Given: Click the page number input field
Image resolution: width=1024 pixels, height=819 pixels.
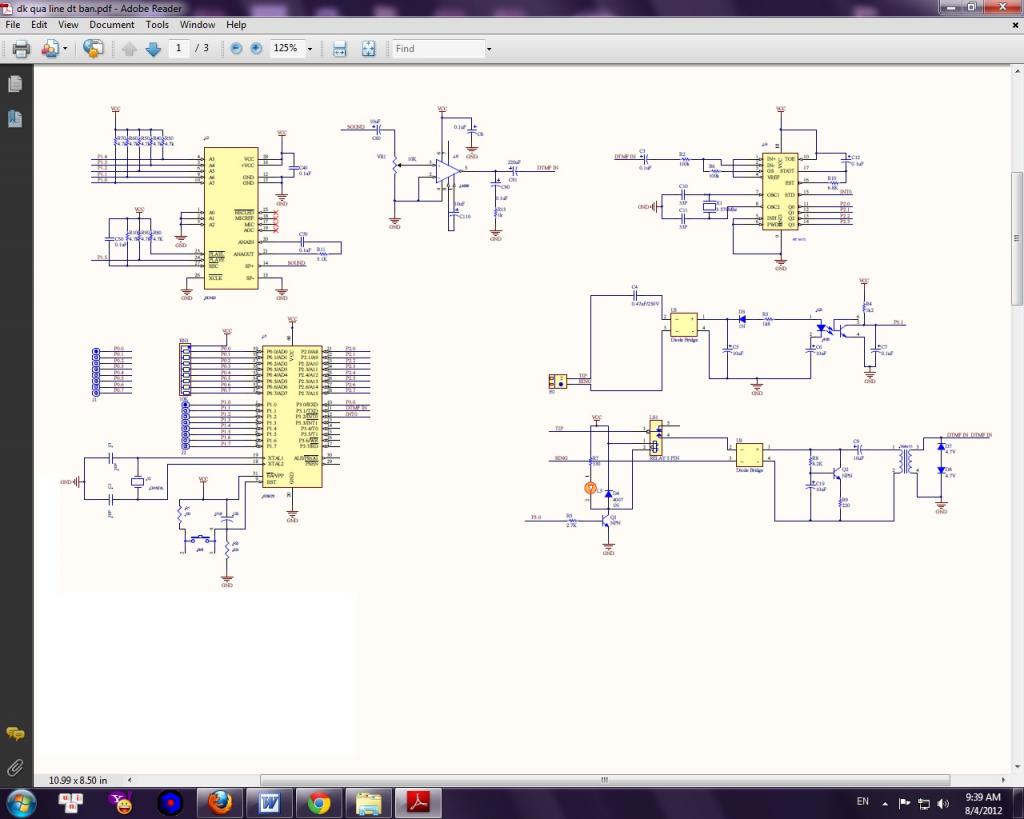Looking at the screenshot, I should (179, 49).
